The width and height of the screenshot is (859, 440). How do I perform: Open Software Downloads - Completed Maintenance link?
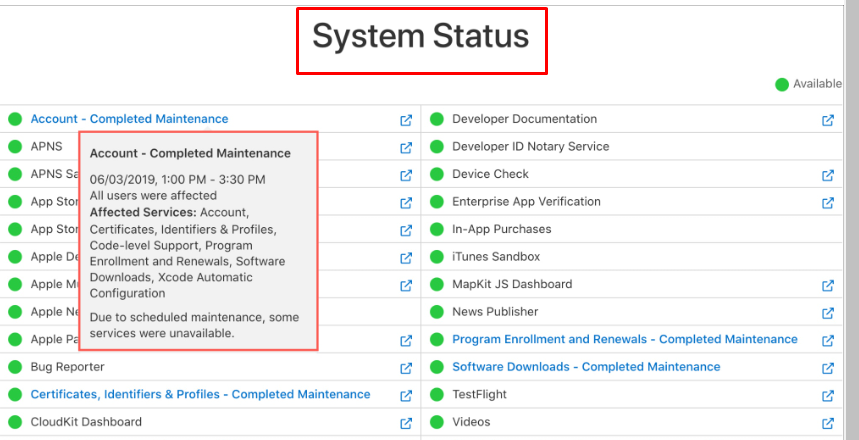(x=586, y=367)
